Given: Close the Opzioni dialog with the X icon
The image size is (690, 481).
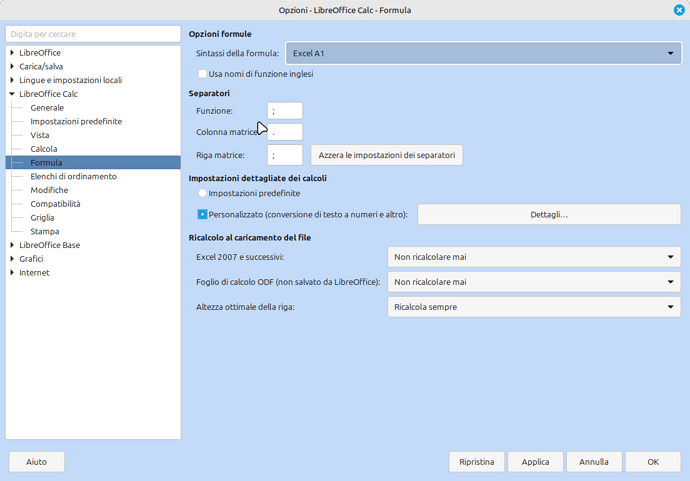Looking at the screenshot, I should [x=679, y=10].
